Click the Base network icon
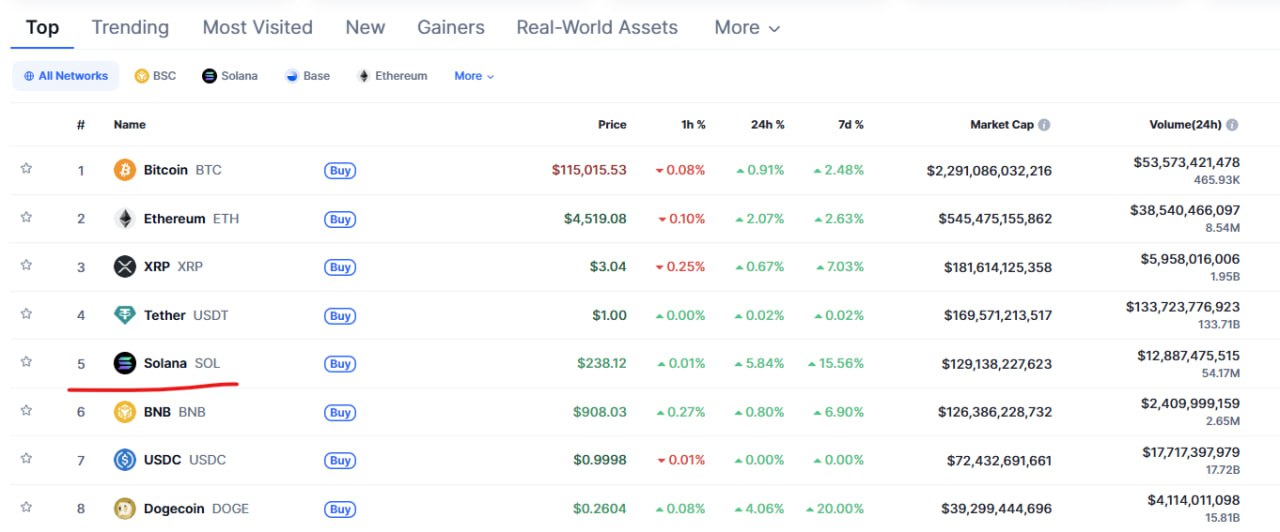 (x=292, y=76)
